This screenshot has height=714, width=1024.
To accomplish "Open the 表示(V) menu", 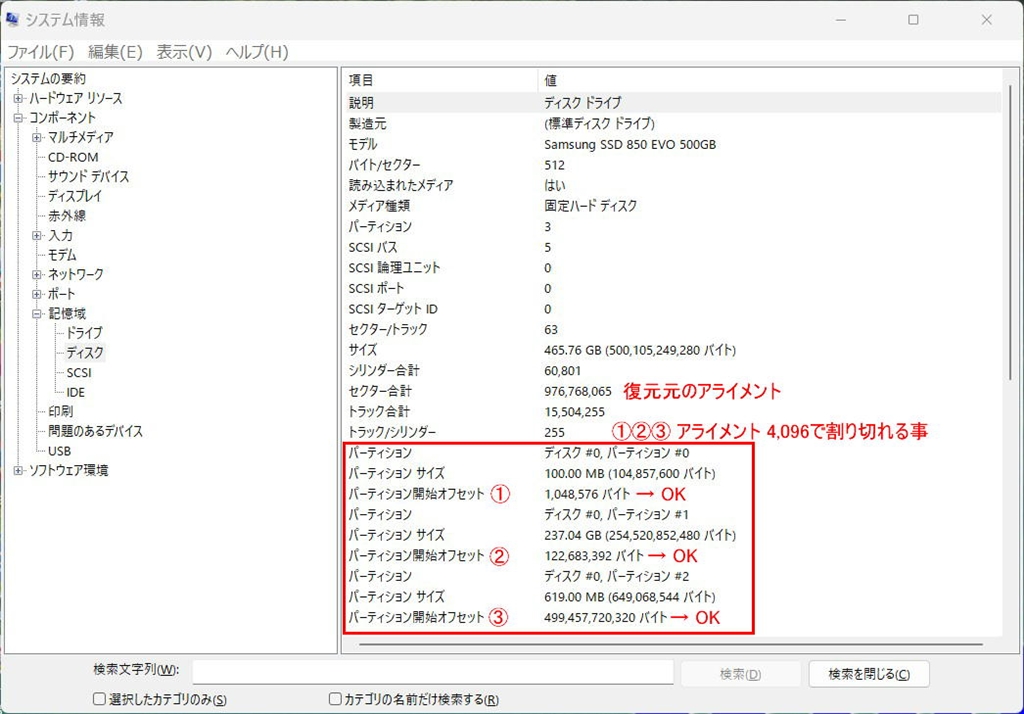I will 184,52.
